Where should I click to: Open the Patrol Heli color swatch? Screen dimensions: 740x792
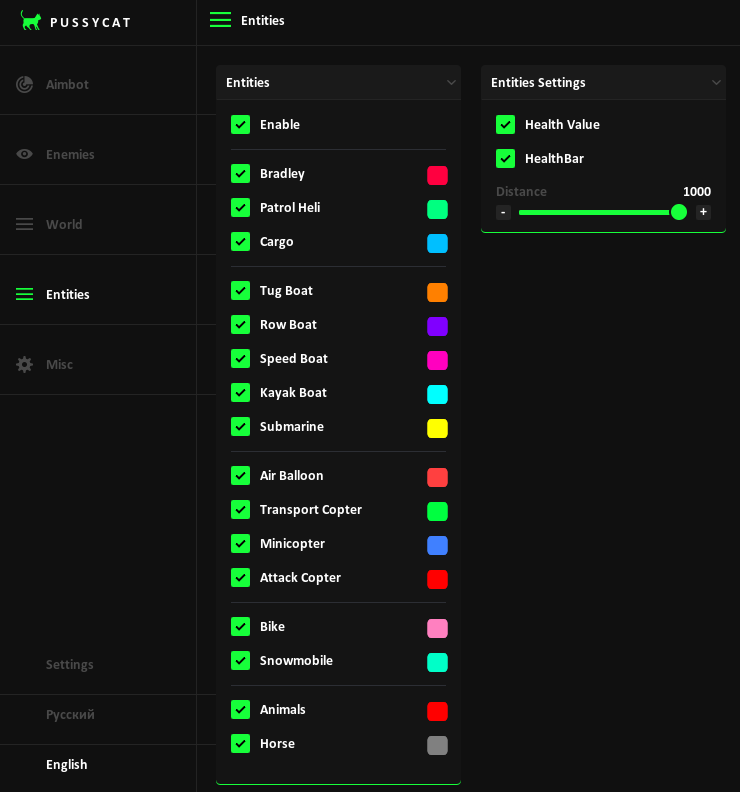[x=437, y=209]
